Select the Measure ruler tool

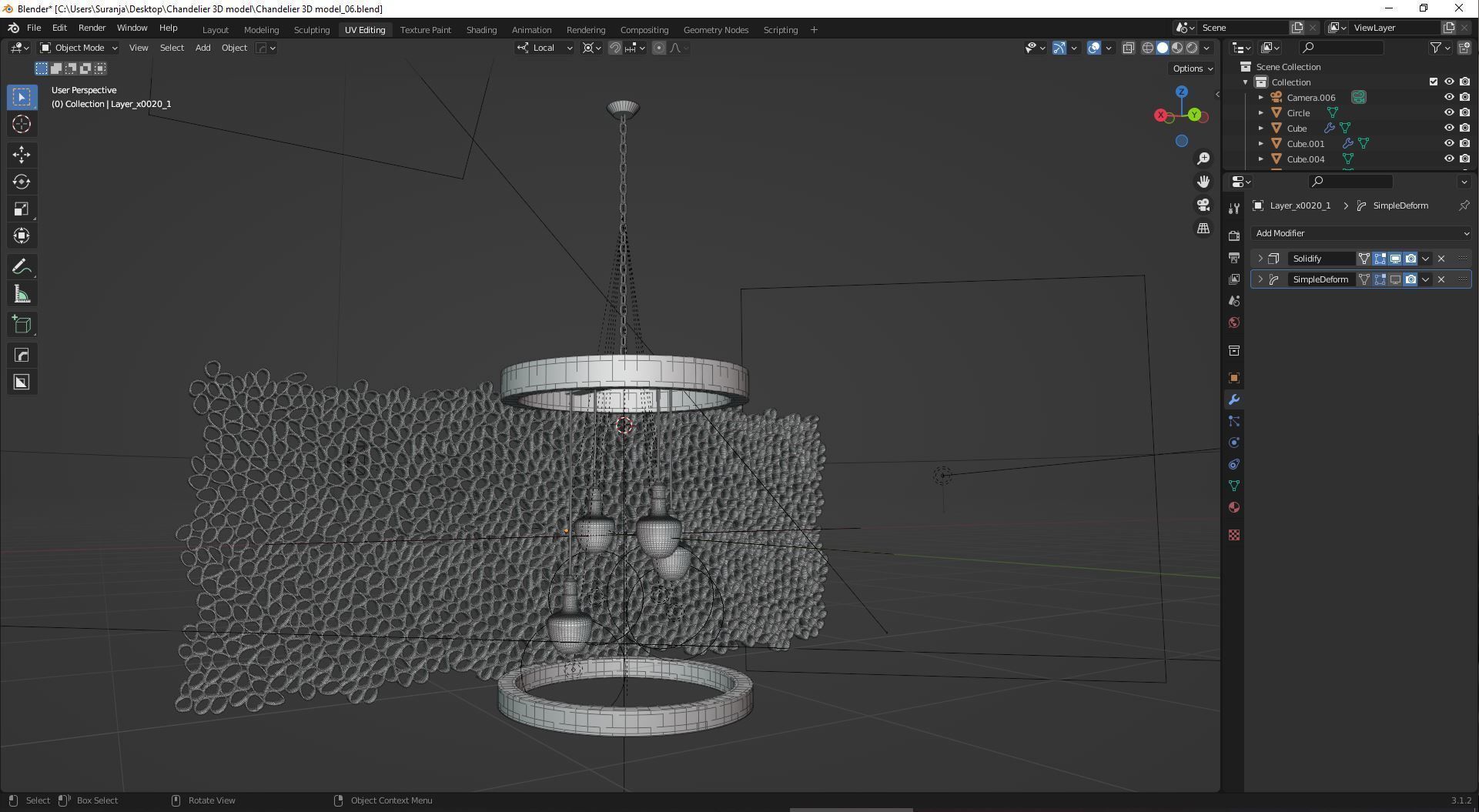click(22, 294)
